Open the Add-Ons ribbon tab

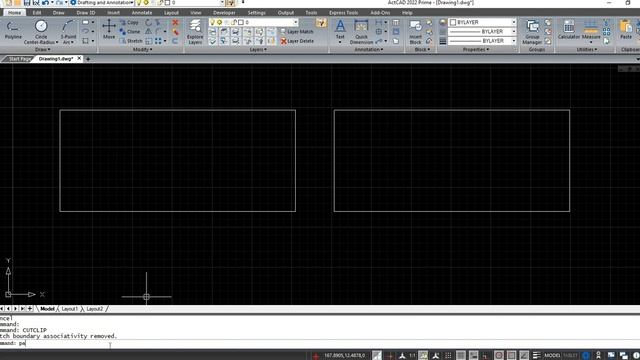[x=380, y=13]
